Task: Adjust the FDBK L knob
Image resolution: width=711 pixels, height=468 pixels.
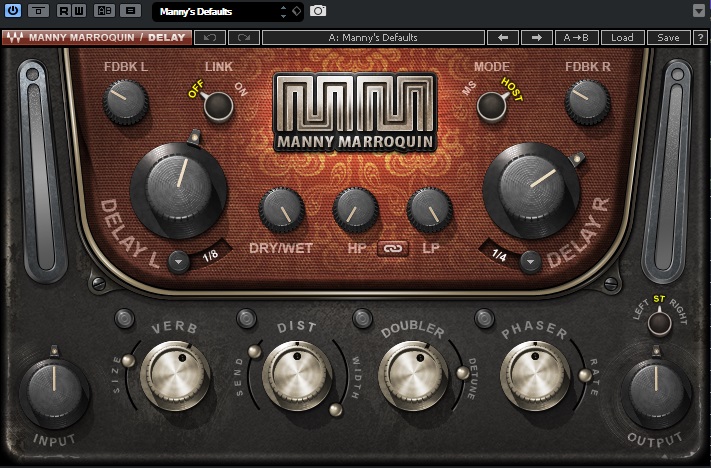Action: [126, 102]
